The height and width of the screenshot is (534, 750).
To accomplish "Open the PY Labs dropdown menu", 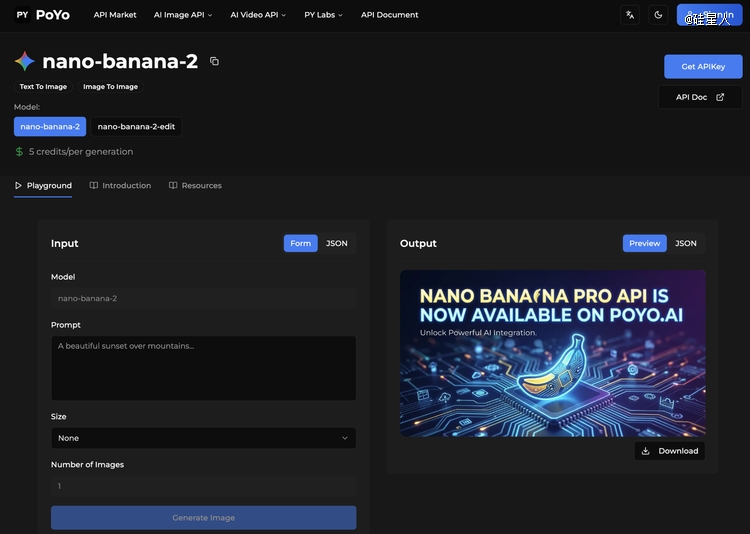I will click(x=323, y=15).
